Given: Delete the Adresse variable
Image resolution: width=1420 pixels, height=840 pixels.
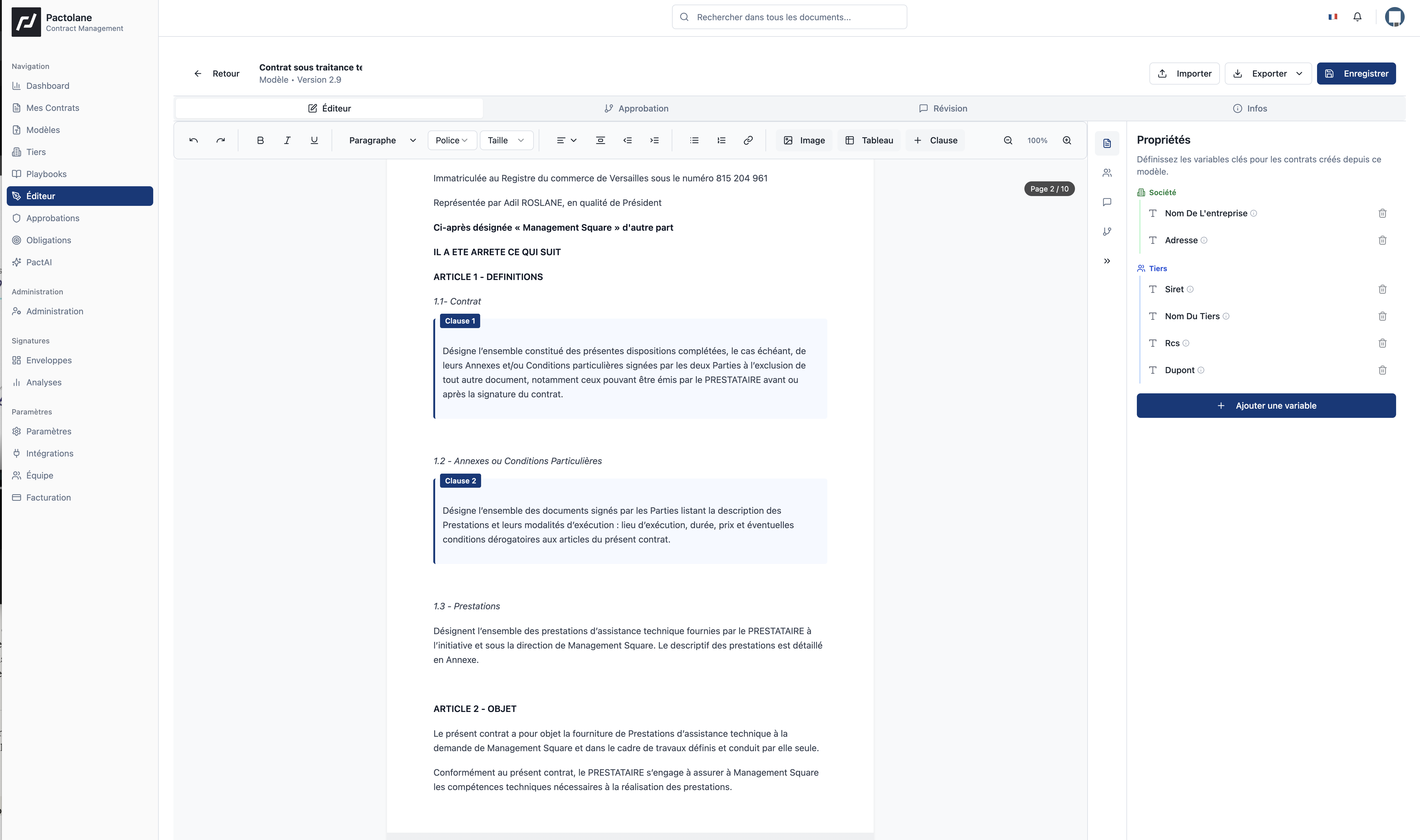Looking at the screenshot, I should pos(1383,240).
